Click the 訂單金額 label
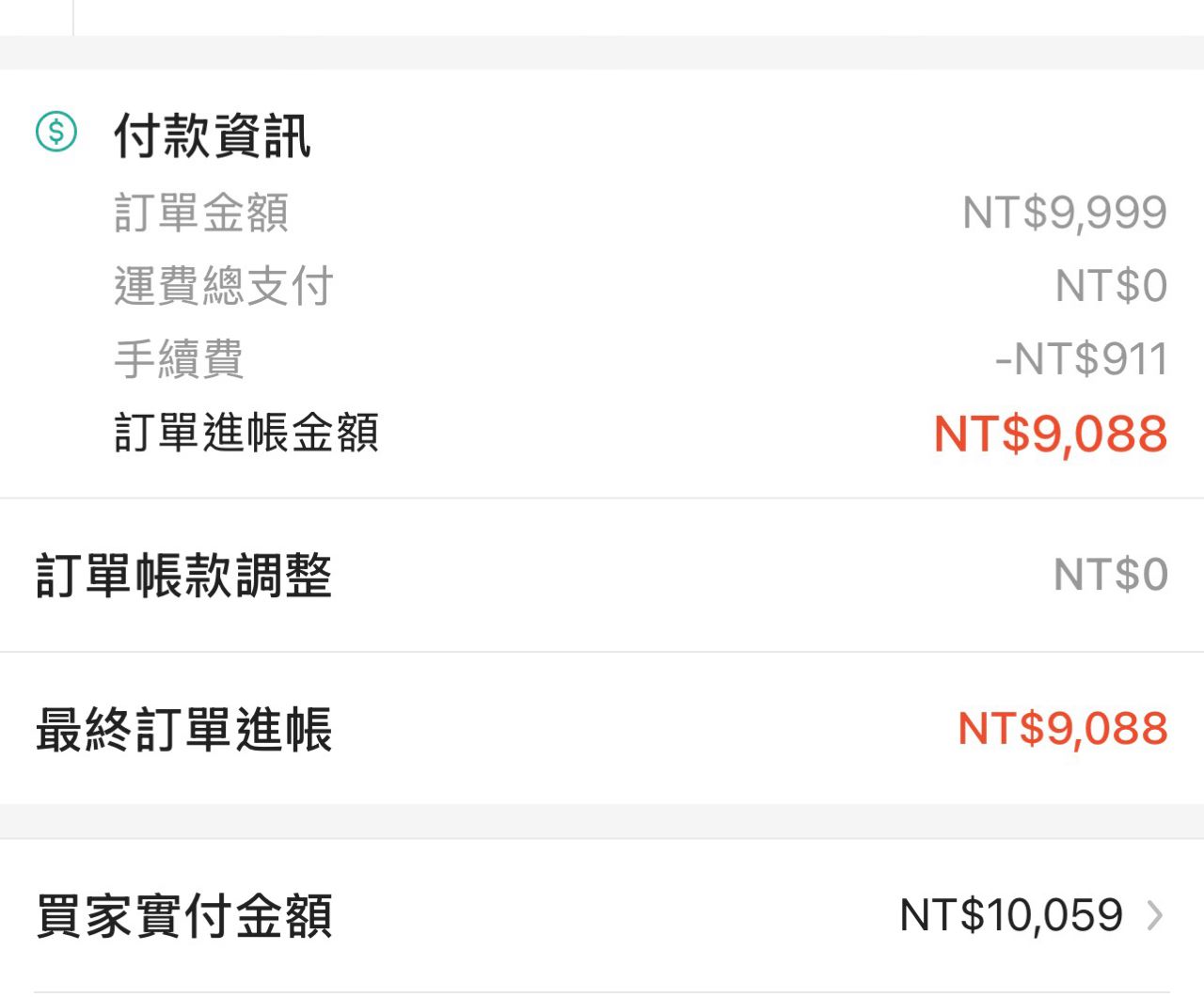 [201, 213]
